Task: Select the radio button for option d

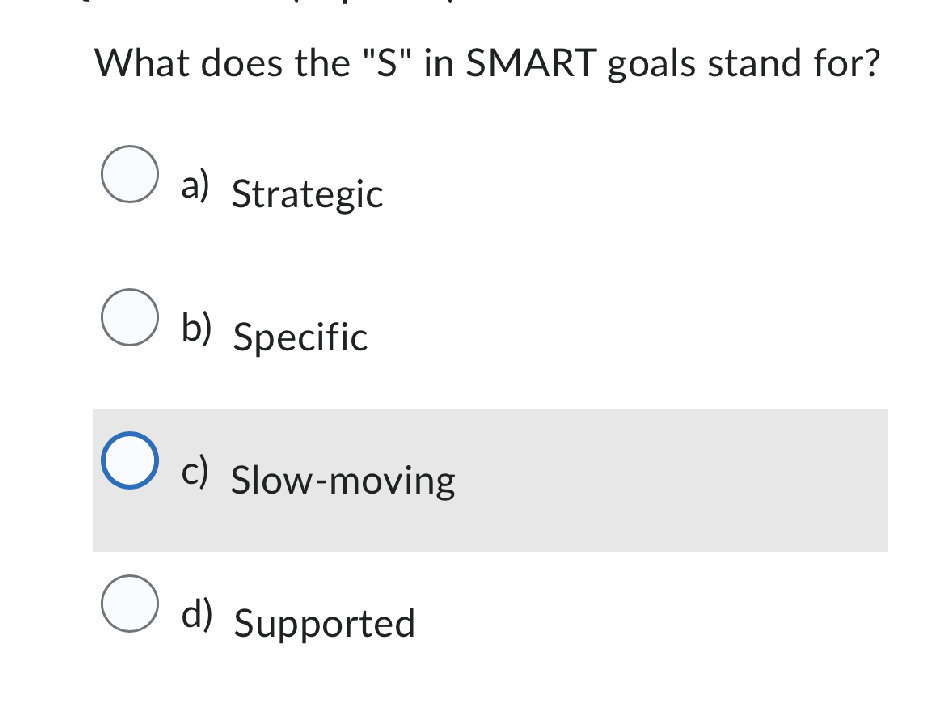Action: (128, 602)
